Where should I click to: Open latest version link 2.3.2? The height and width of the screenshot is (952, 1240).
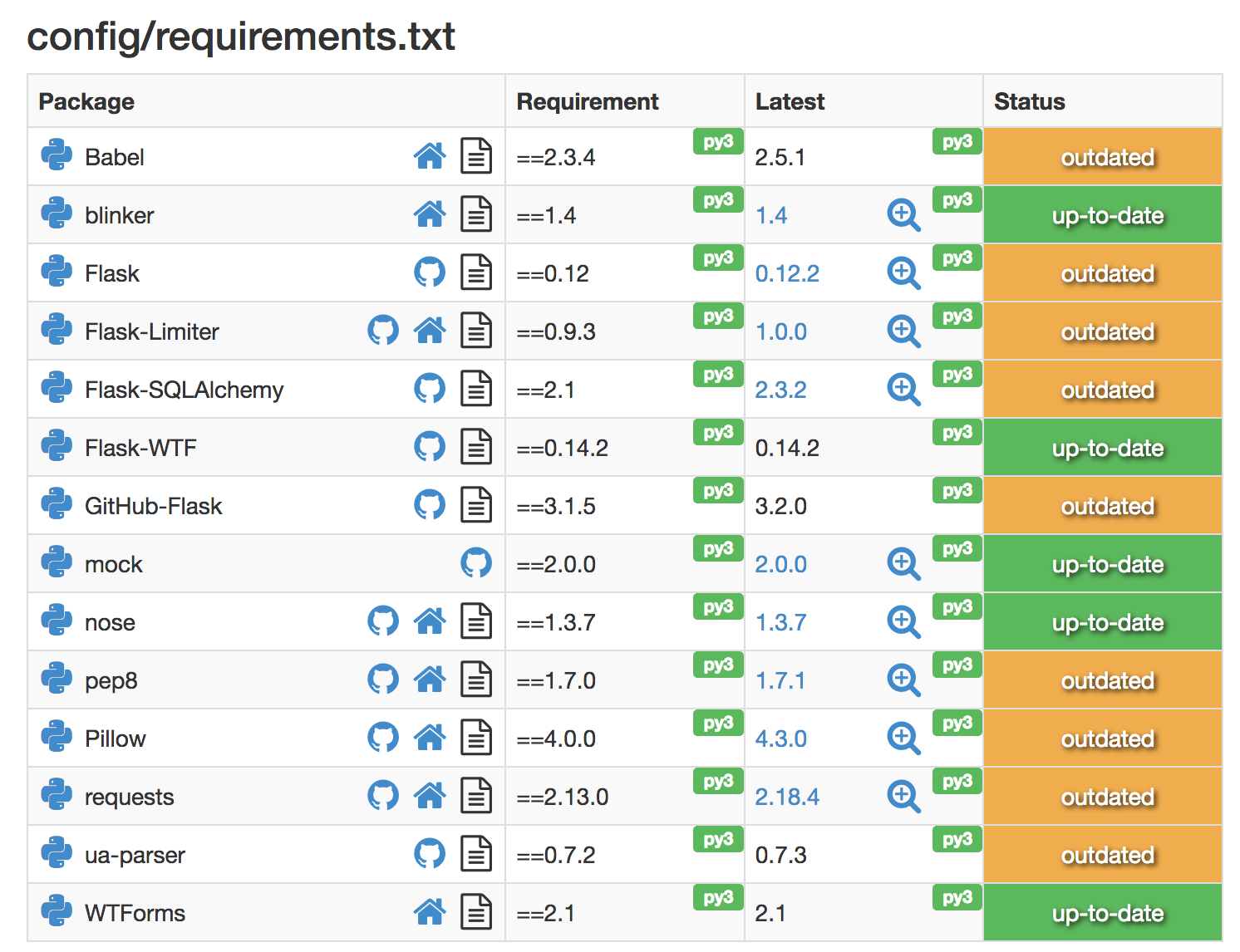[x=781, y=390]
